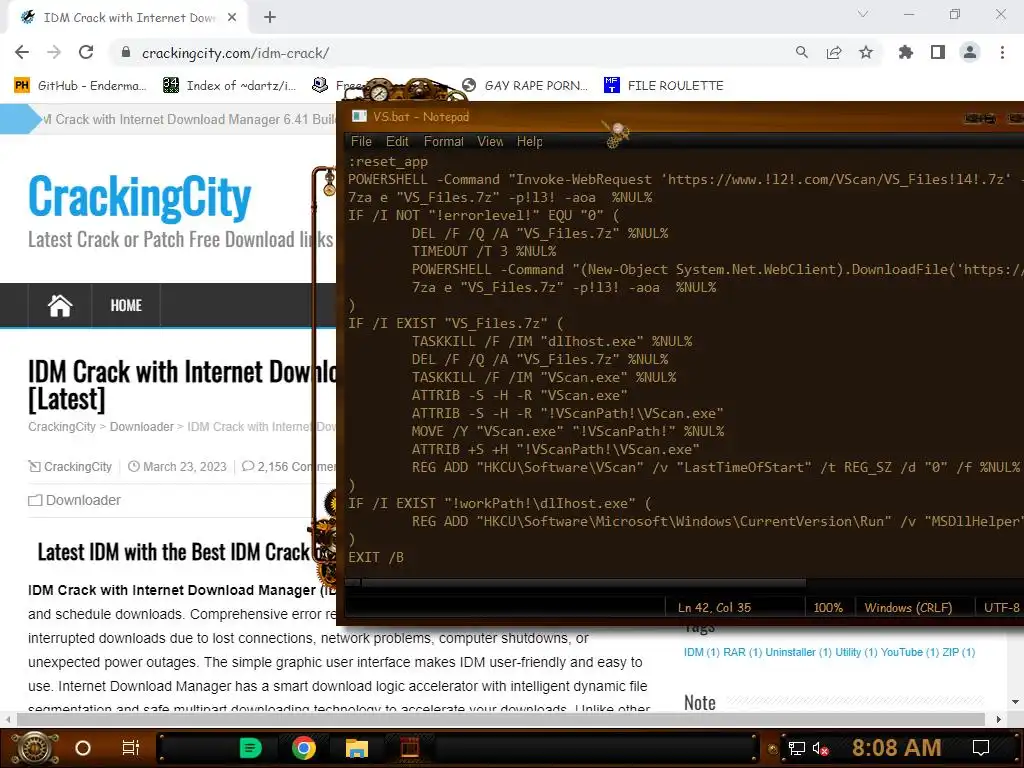Toggle Chrome side panel icon
Viewport: 1024px width, 768px height.
(x=938, y=52)
